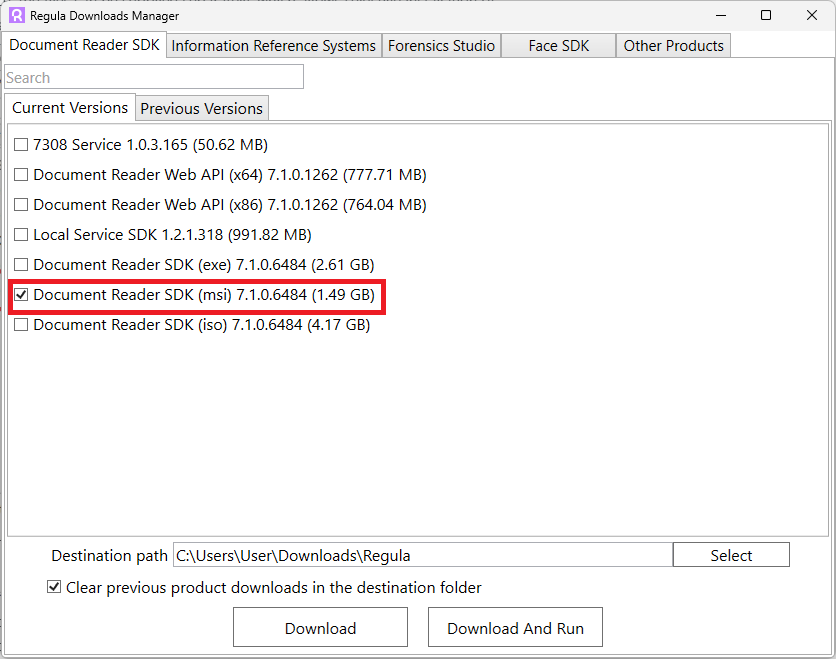Select the Current Versions tab
The image size is (836, 659).
click(70, 108)
